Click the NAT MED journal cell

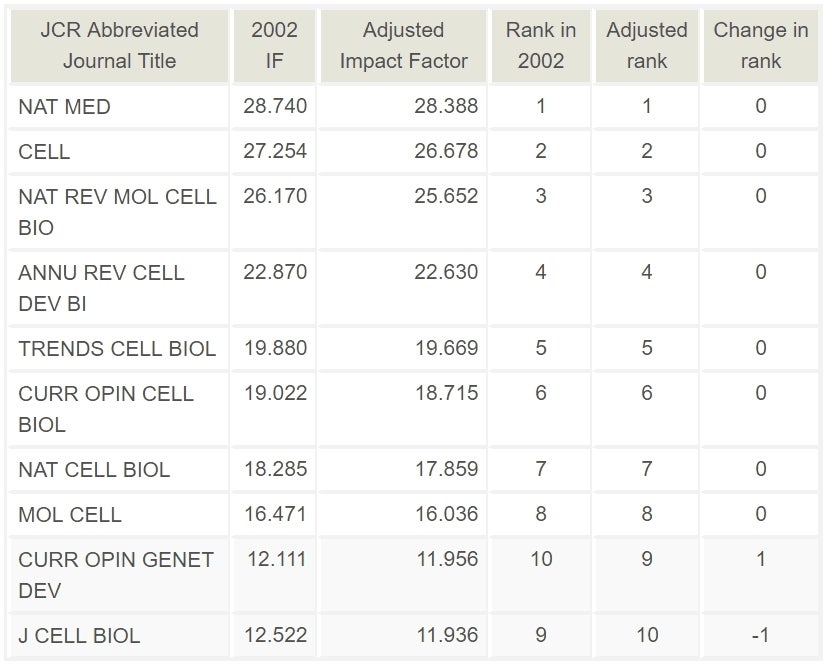pos(119,107)
